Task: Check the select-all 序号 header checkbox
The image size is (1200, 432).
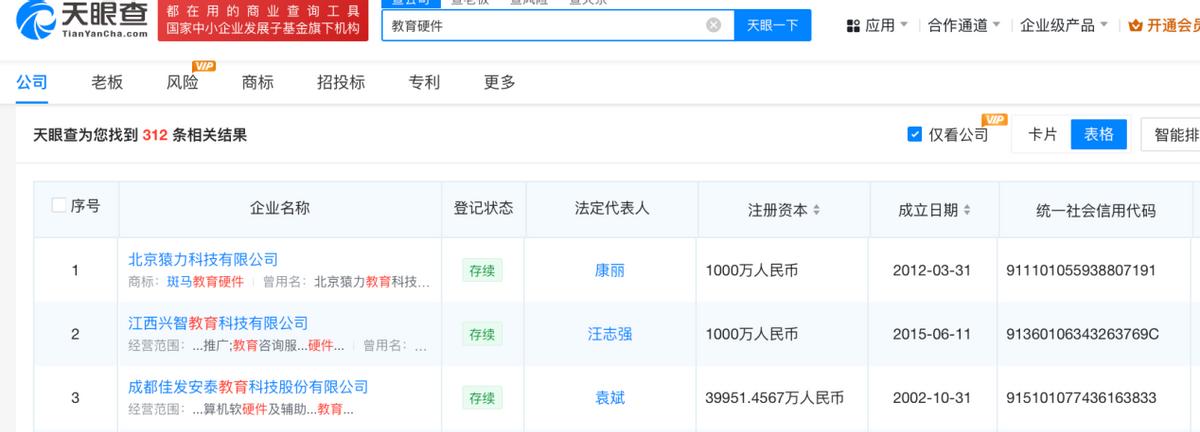Action: (59, 206)
